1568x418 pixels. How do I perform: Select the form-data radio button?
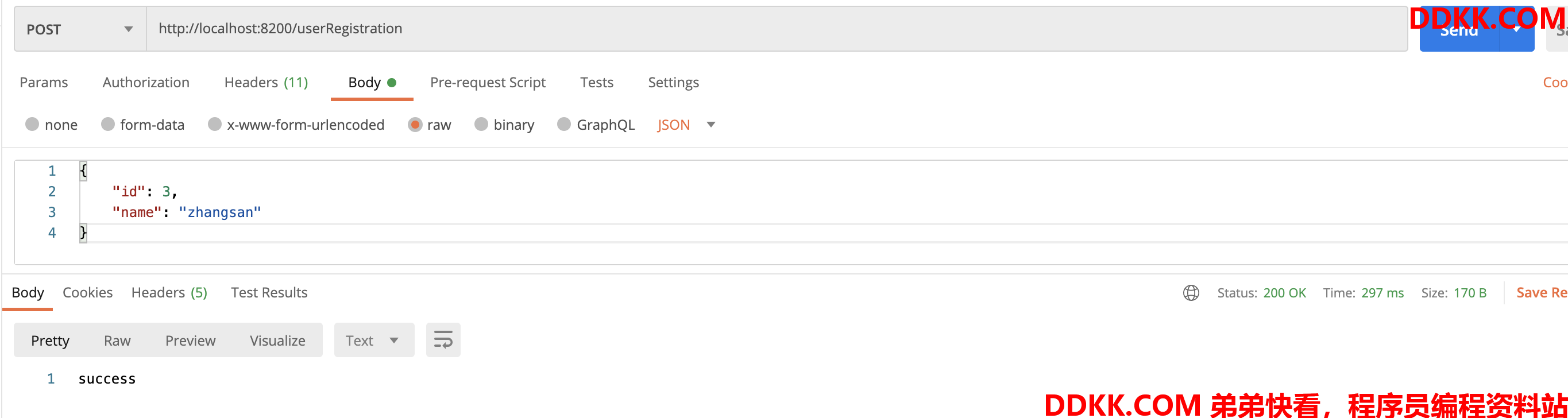pos(108,125)
